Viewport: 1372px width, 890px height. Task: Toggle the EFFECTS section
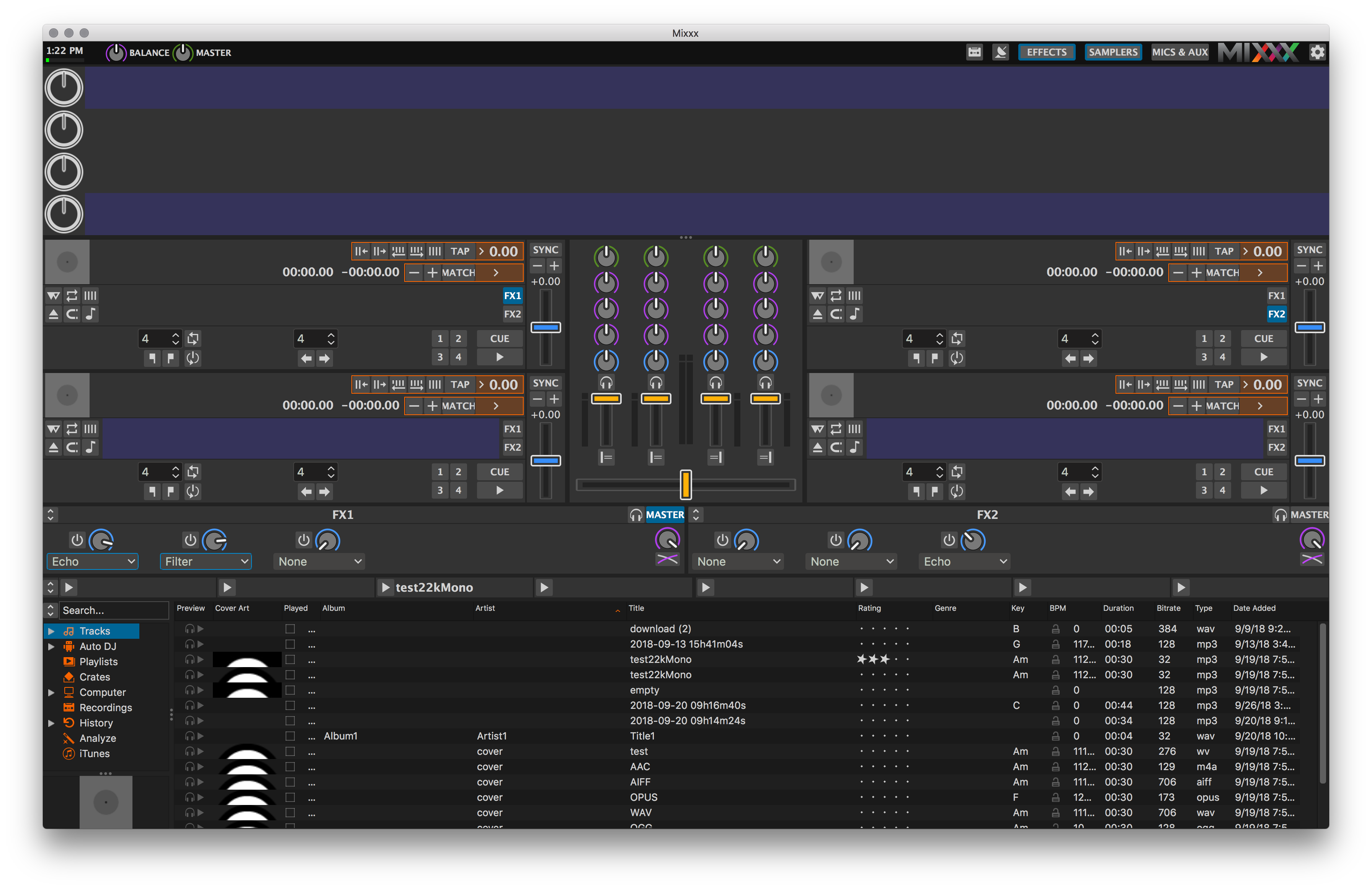(x=1046, y=52)
